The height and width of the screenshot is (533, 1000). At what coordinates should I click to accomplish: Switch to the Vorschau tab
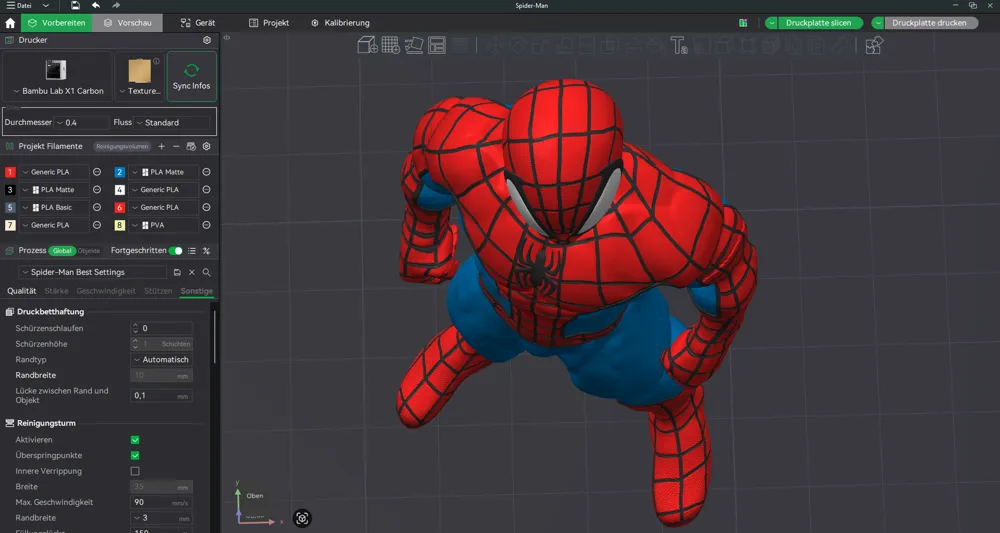pos(128,23)
